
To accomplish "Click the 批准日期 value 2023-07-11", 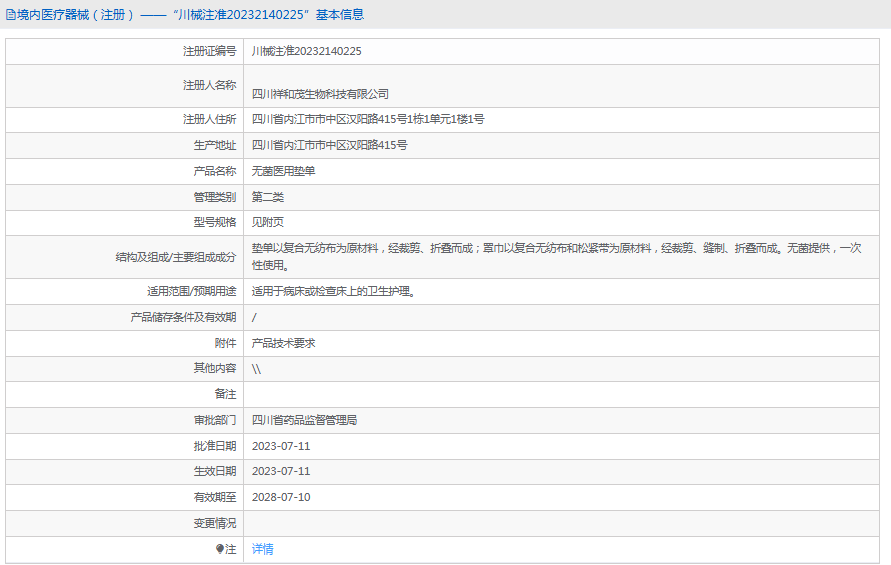I will (x=281, y=446).
